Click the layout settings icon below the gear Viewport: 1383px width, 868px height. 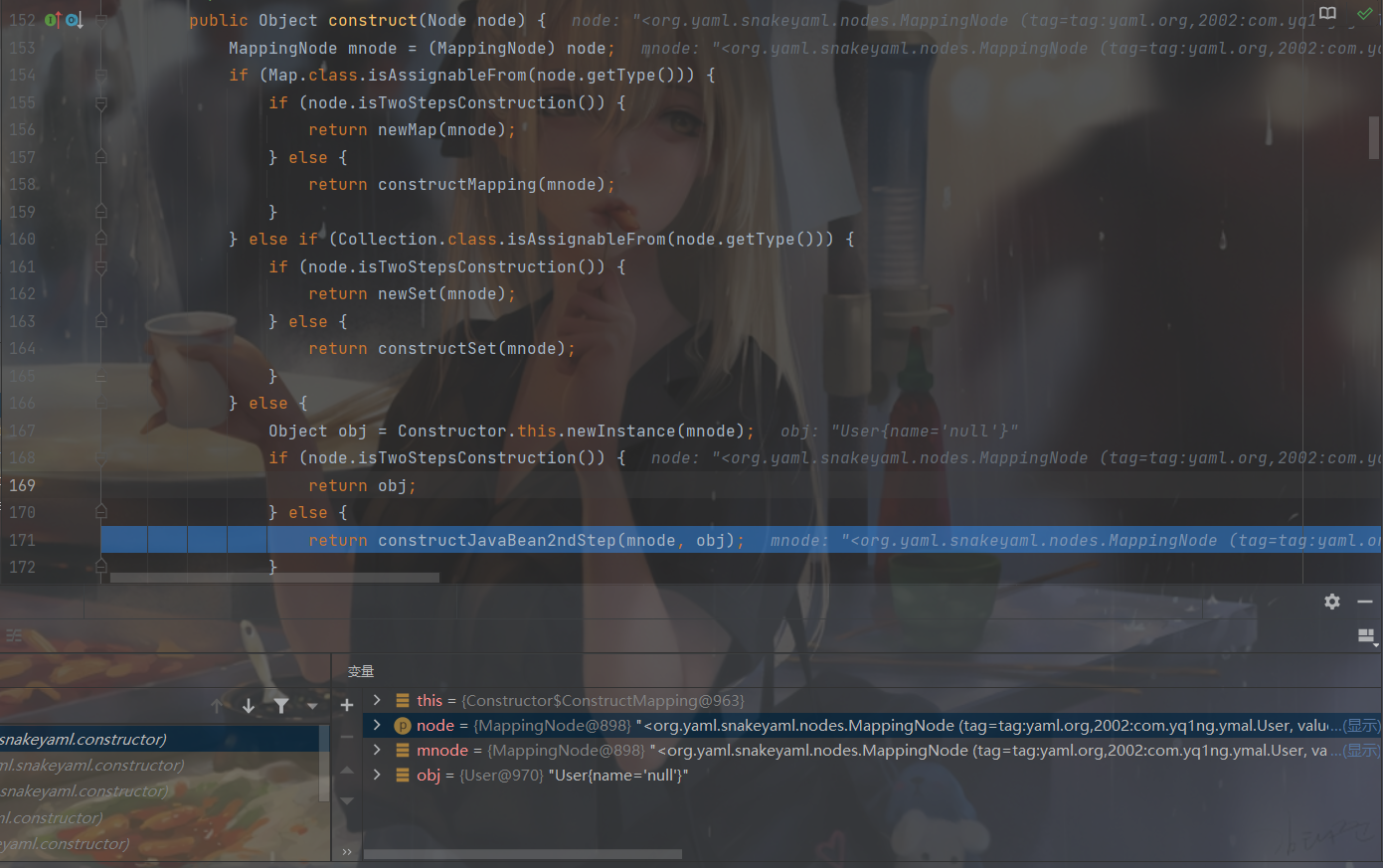click(1367, 636)
